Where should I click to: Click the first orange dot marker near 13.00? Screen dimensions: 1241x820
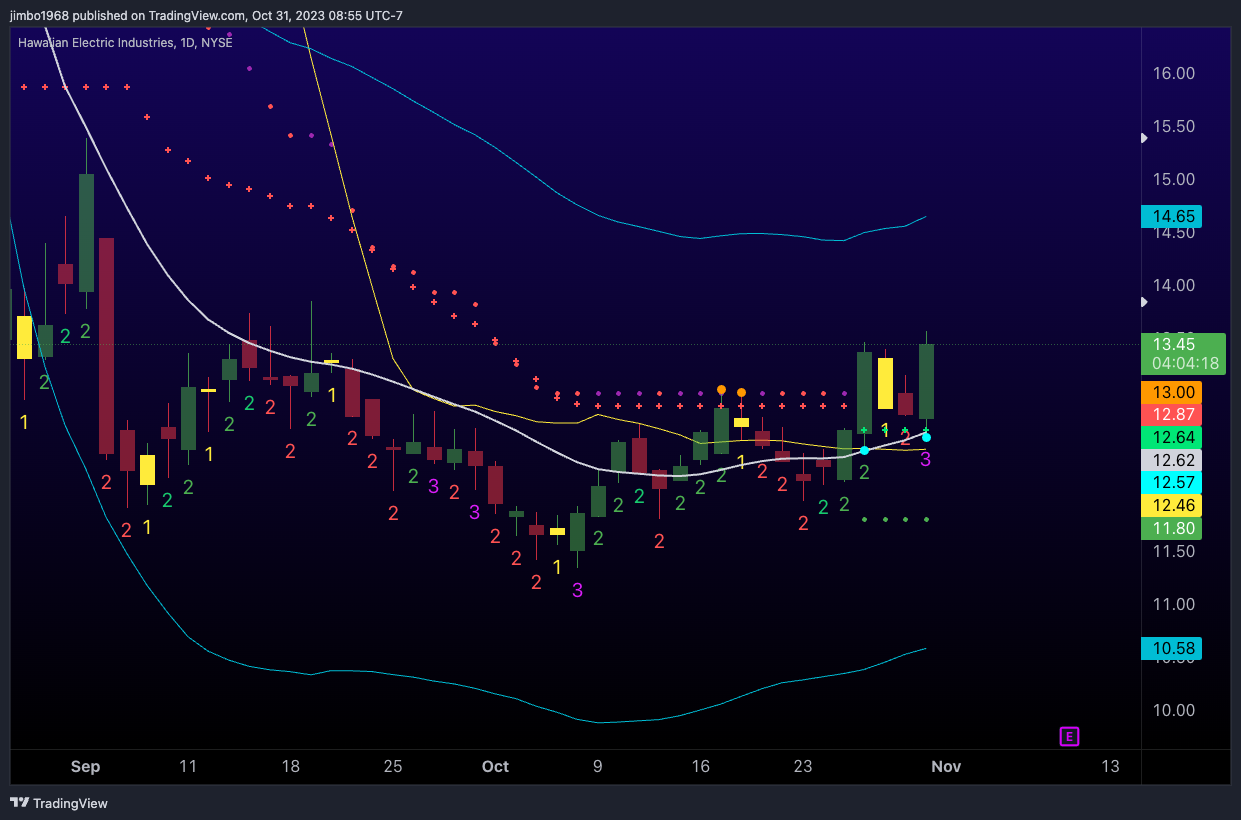click(x=721, y=389)
